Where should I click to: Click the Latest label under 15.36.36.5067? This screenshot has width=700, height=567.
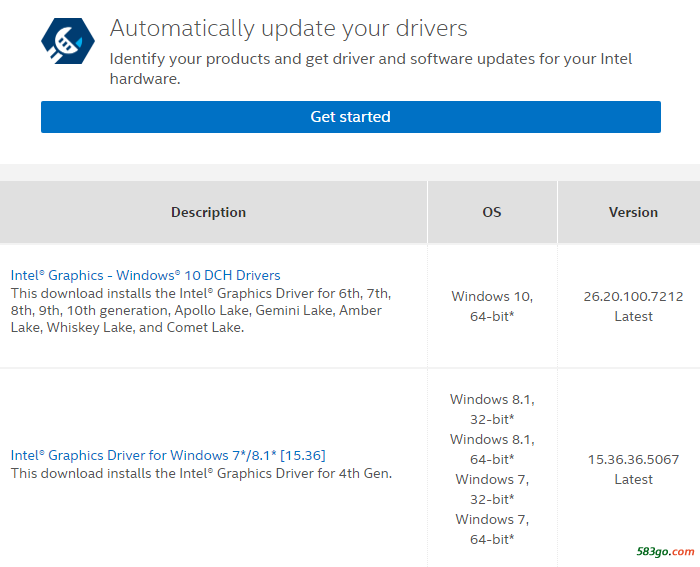coord(633,479)
